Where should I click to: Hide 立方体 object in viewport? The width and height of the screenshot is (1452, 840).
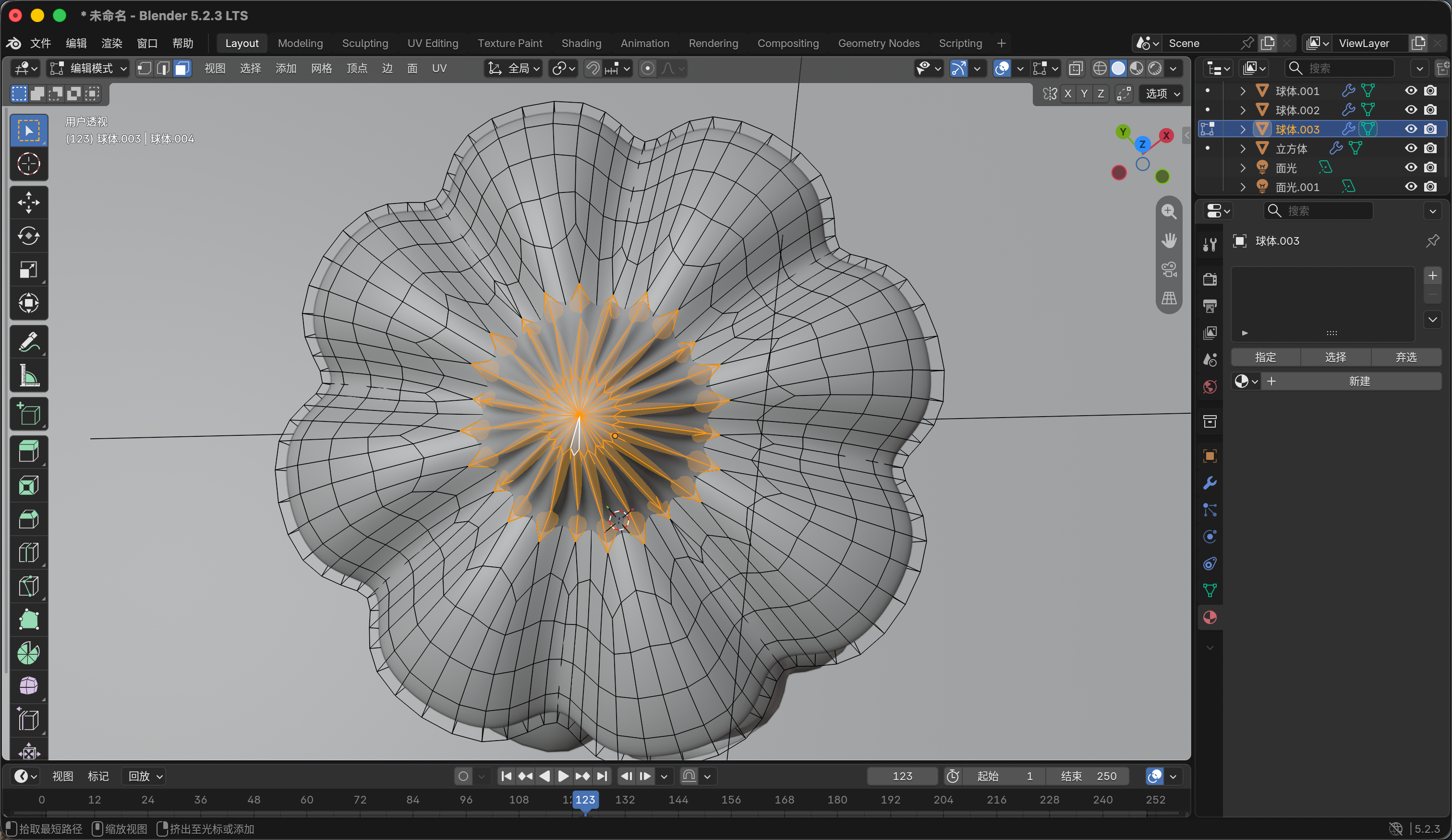[x=1411, y=148]
